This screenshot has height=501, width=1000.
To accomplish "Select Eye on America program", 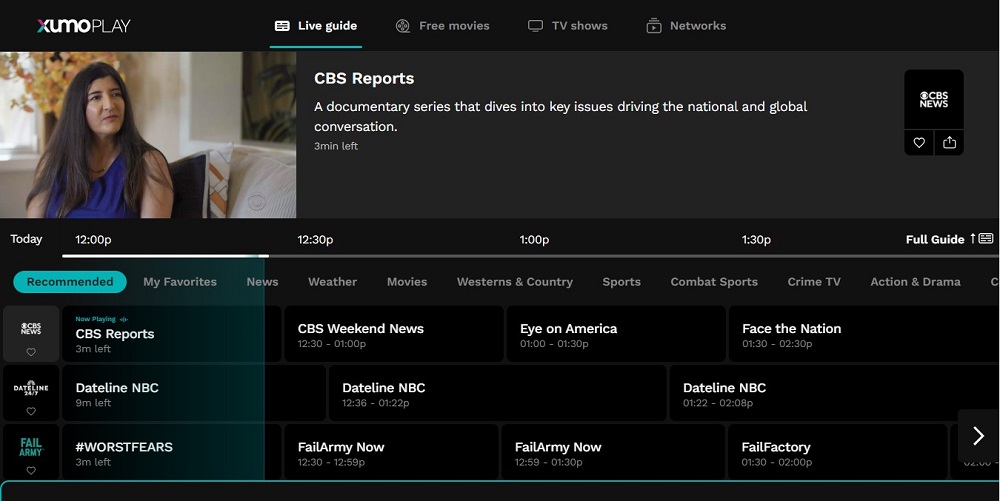I will (616, 334).
